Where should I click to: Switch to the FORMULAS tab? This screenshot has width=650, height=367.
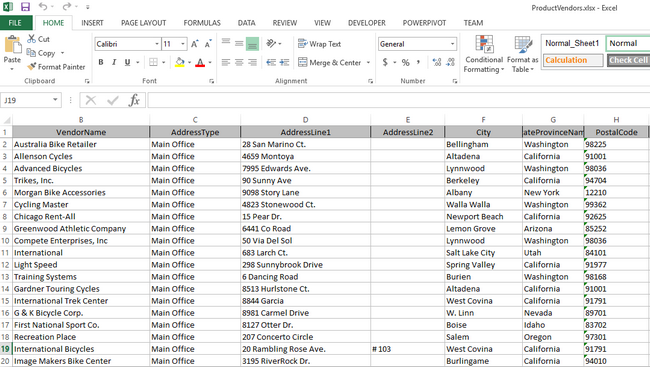pyautogui.click(x=202, y=23)
